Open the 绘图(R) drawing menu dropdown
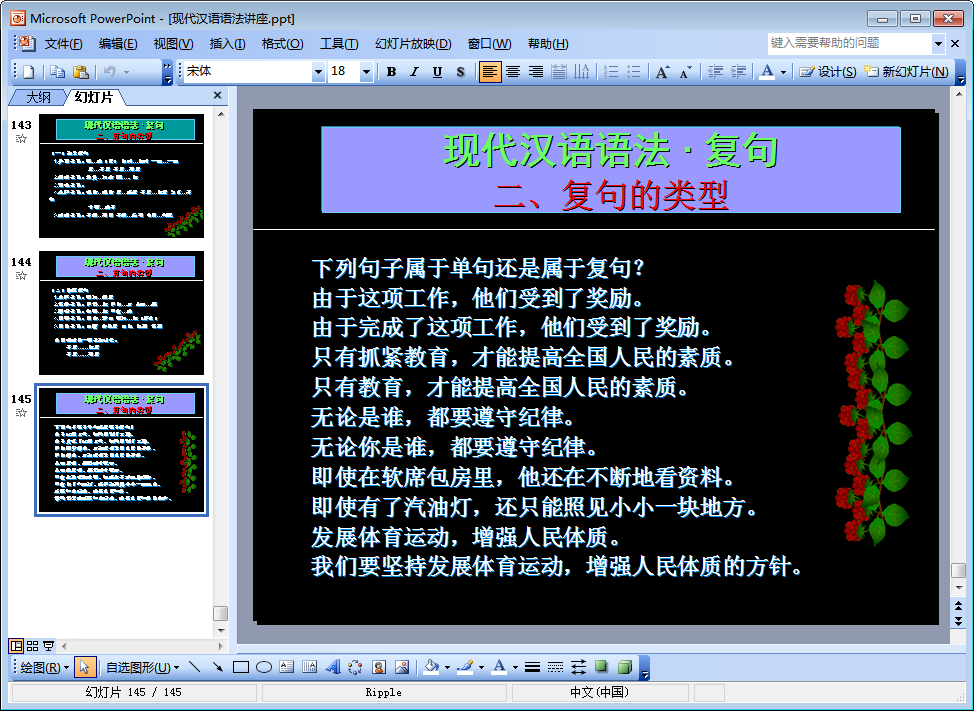The image size is (974, 711). [x=45, y=668]
